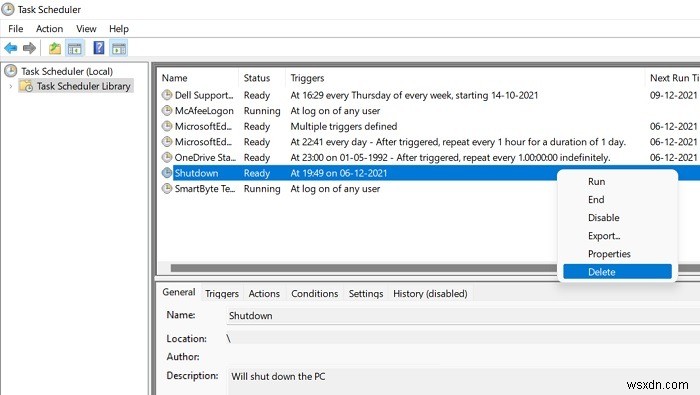Viewport: 700px width, 395px height.
Task: Select the SmartByte Te... task name
Action: point(204,189)
